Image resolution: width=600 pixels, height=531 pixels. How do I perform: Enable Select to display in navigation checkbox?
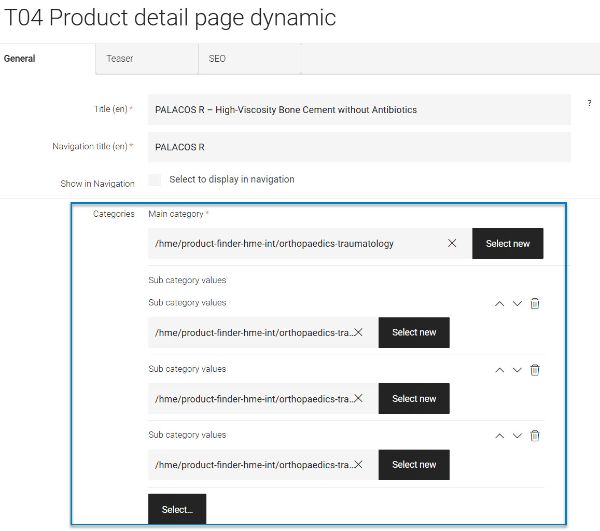point(155,179)
